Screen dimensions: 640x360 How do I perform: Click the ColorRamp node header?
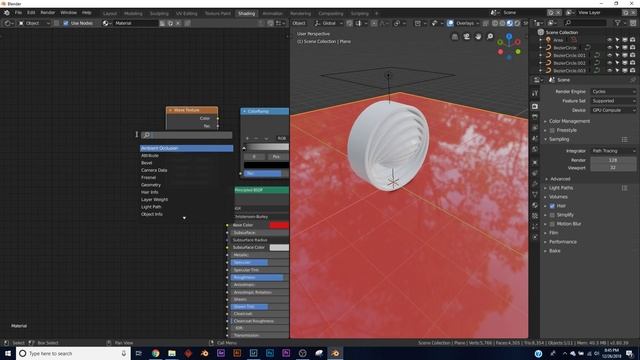[x=265, y=111]
